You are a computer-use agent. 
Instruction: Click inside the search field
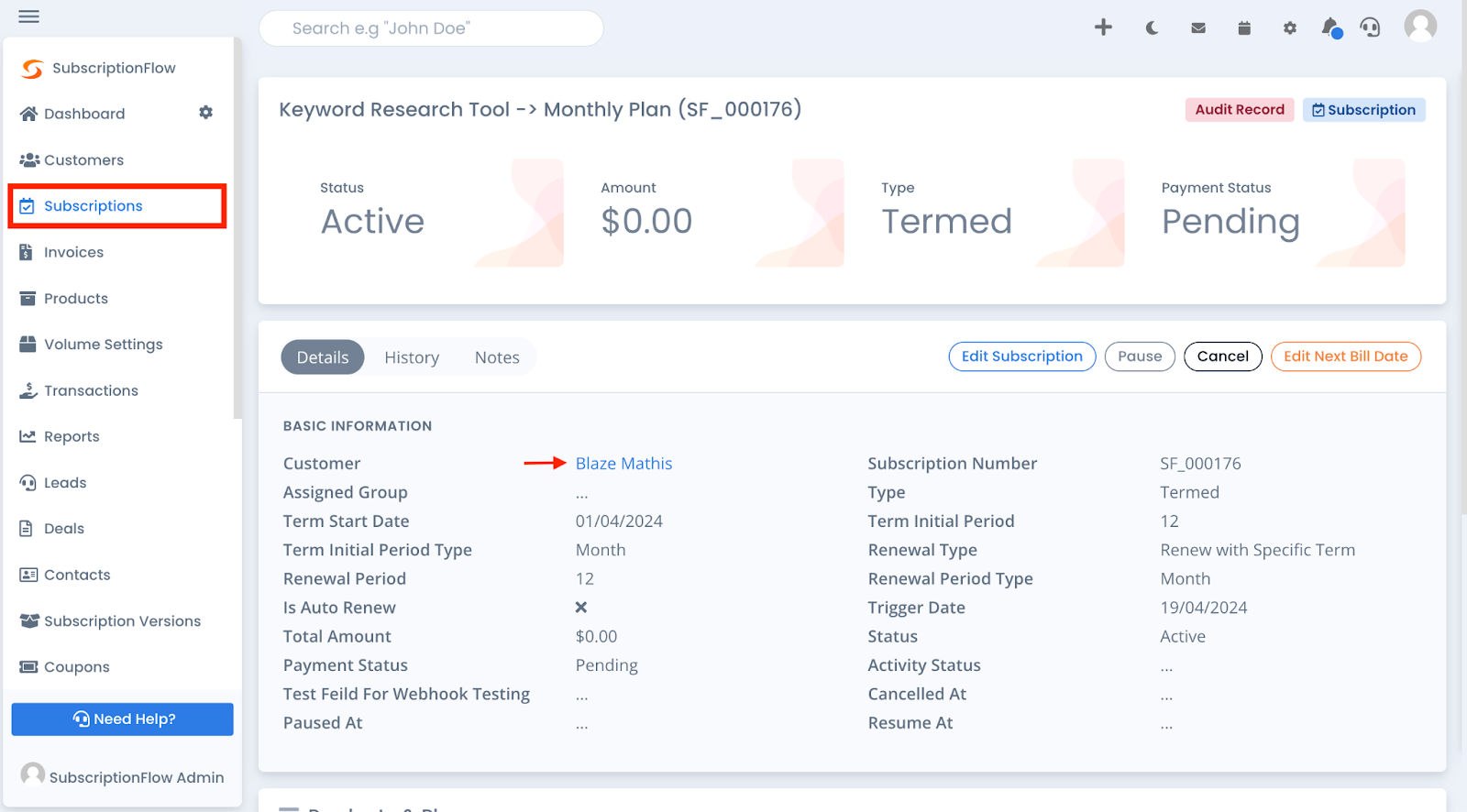[431, 27]
